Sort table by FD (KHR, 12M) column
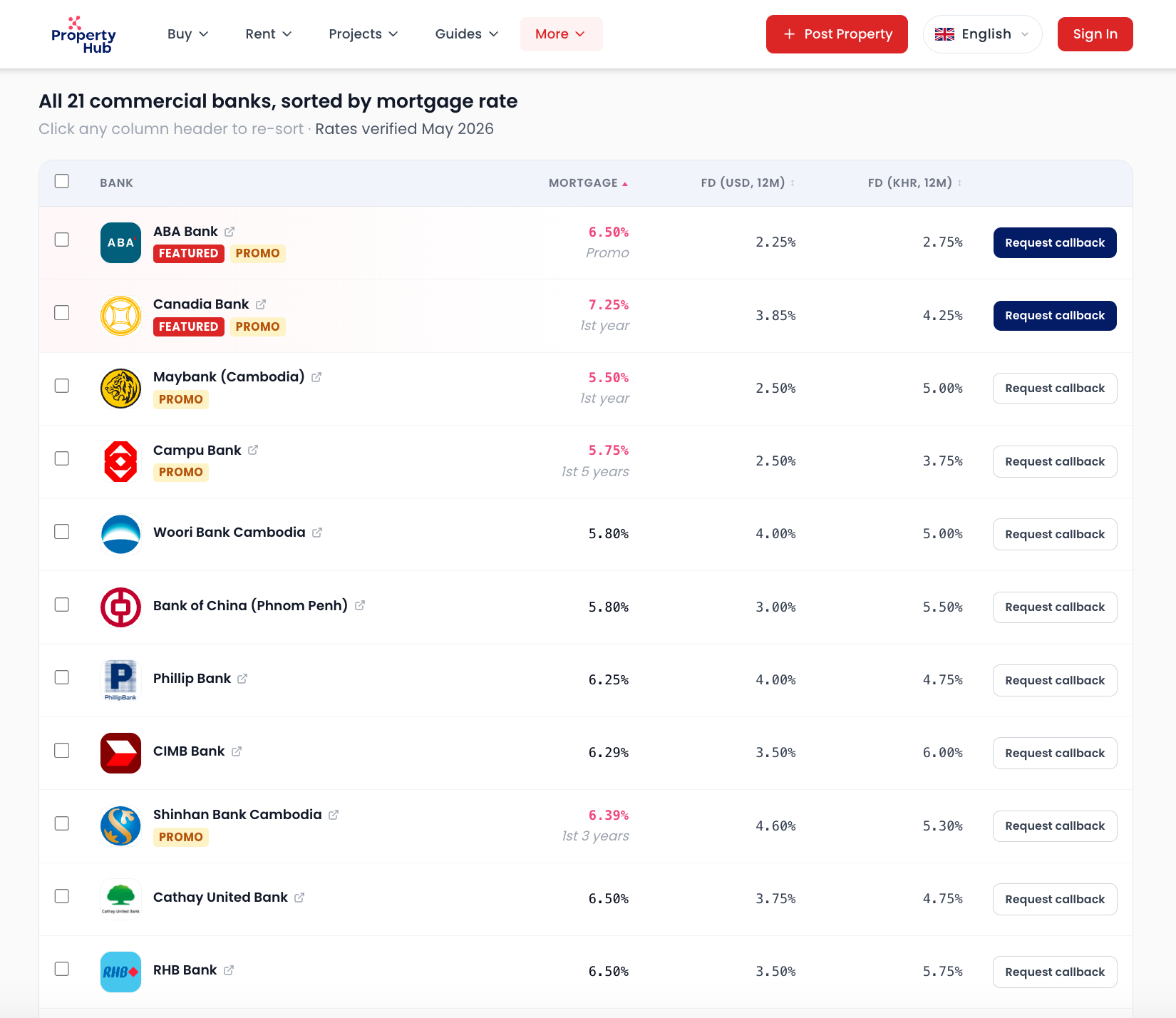The image size is (1176, 1018). click(915, 183)
